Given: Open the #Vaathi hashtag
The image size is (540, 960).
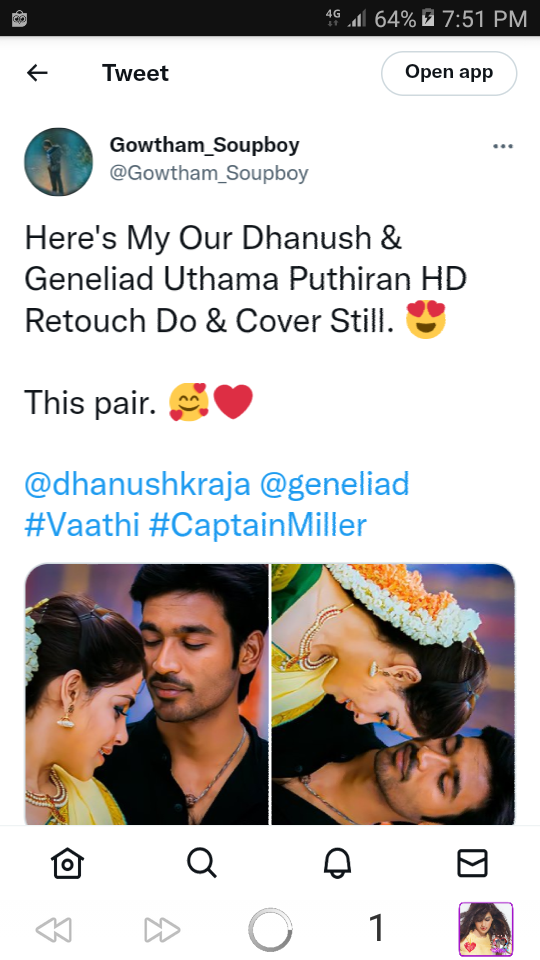Looking at the screenshot, I should pyautogui.click(x=83, y=525).
